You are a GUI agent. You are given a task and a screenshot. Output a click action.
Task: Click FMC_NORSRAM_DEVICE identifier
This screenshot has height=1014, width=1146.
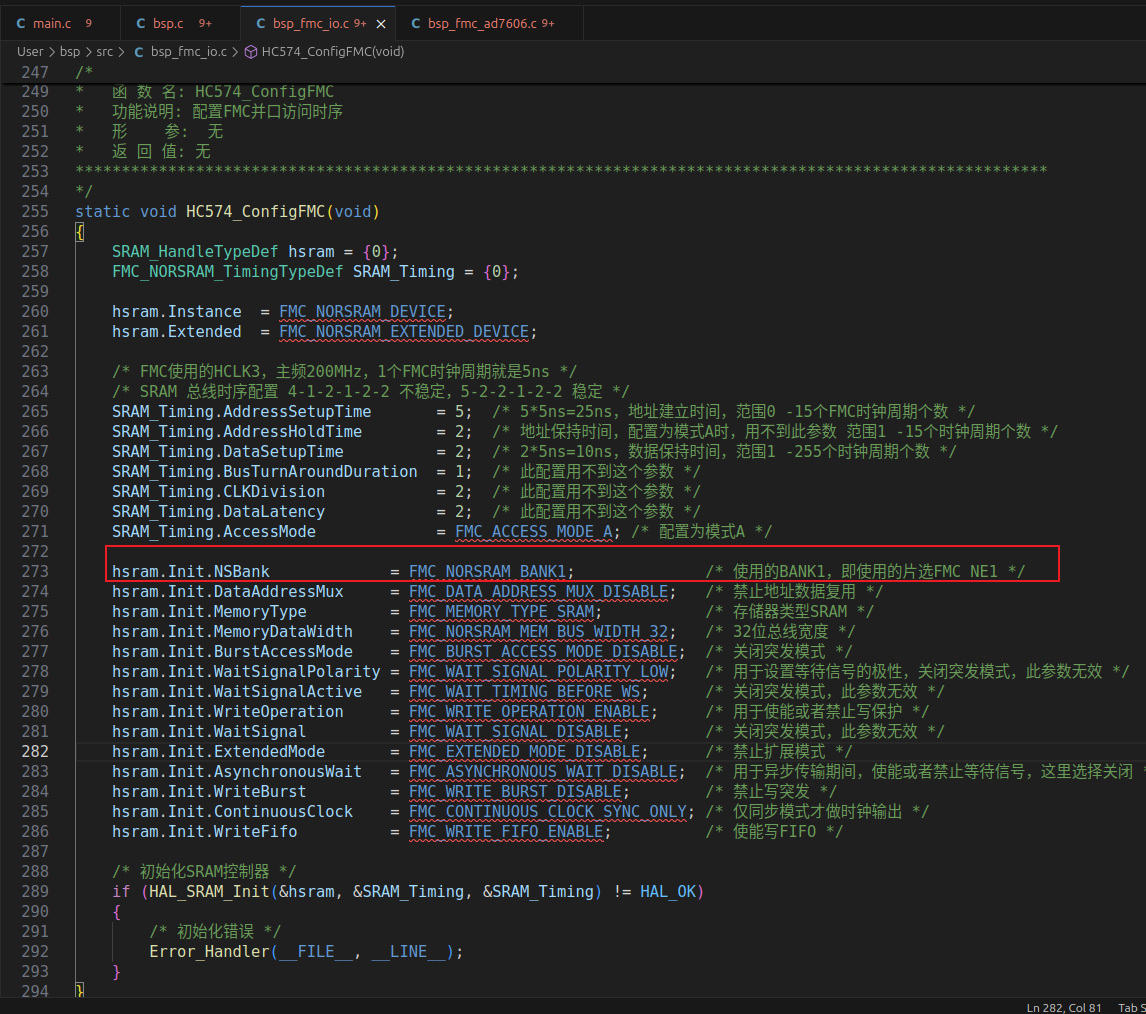click(x=362, y=312)
